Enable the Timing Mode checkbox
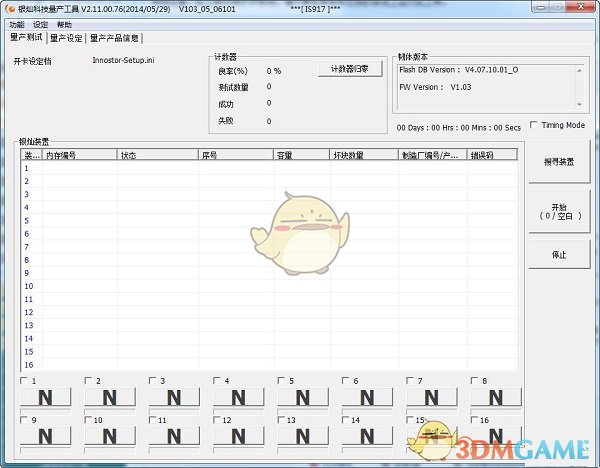This screenshot has height=468, width=600. (x=533, y=125)
